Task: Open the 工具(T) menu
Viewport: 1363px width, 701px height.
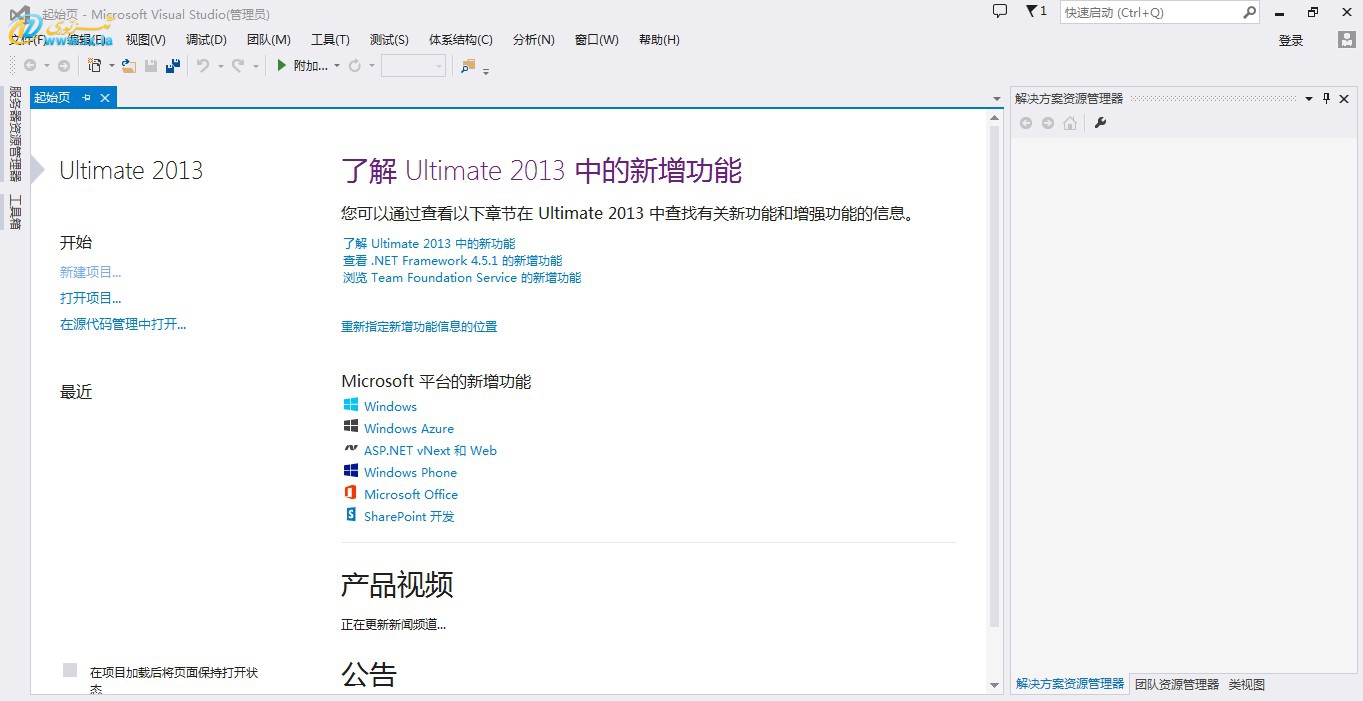Action: coord(330,40)
